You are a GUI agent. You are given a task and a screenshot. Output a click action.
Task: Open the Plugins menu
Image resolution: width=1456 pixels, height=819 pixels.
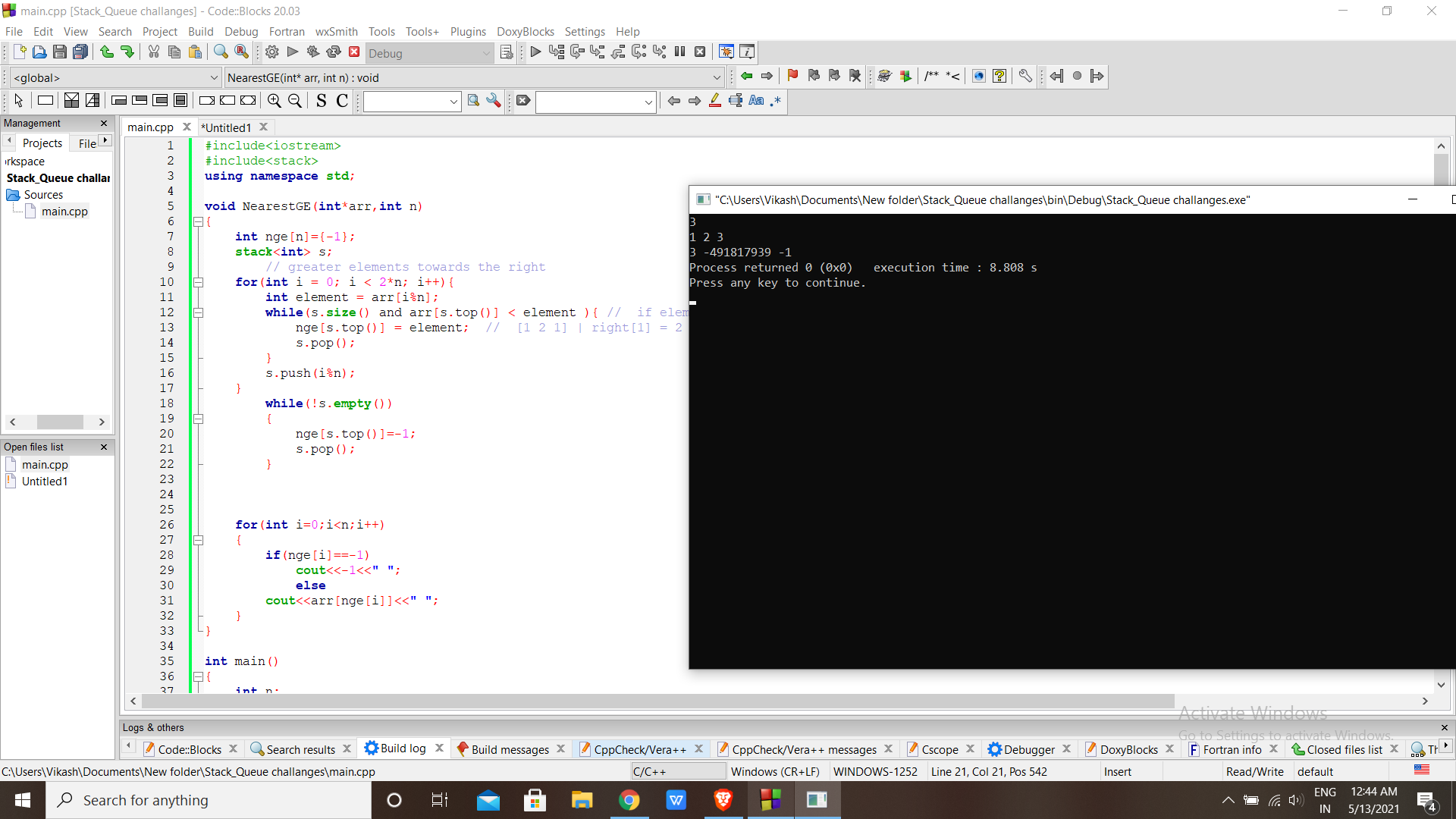(467, 32)
